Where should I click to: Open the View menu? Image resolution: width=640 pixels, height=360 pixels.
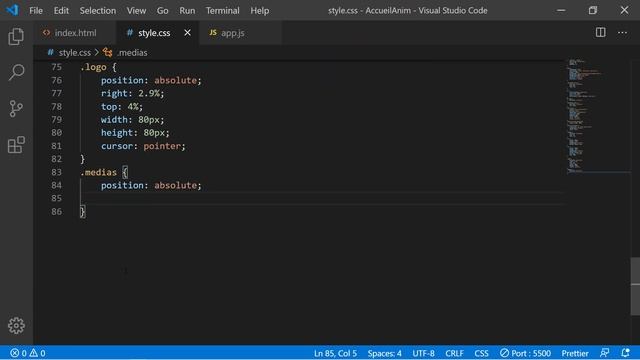click(x=136, y=11)
